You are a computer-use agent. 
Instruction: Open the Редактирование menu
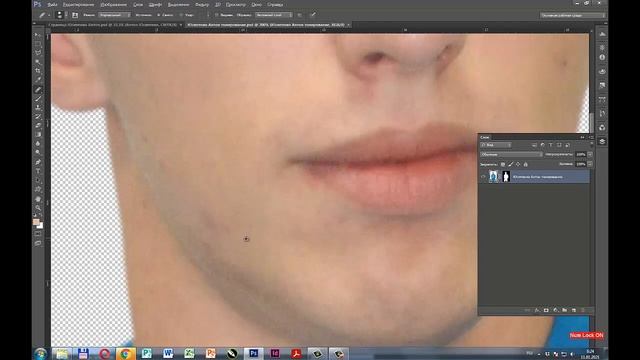tap(78, 4)
